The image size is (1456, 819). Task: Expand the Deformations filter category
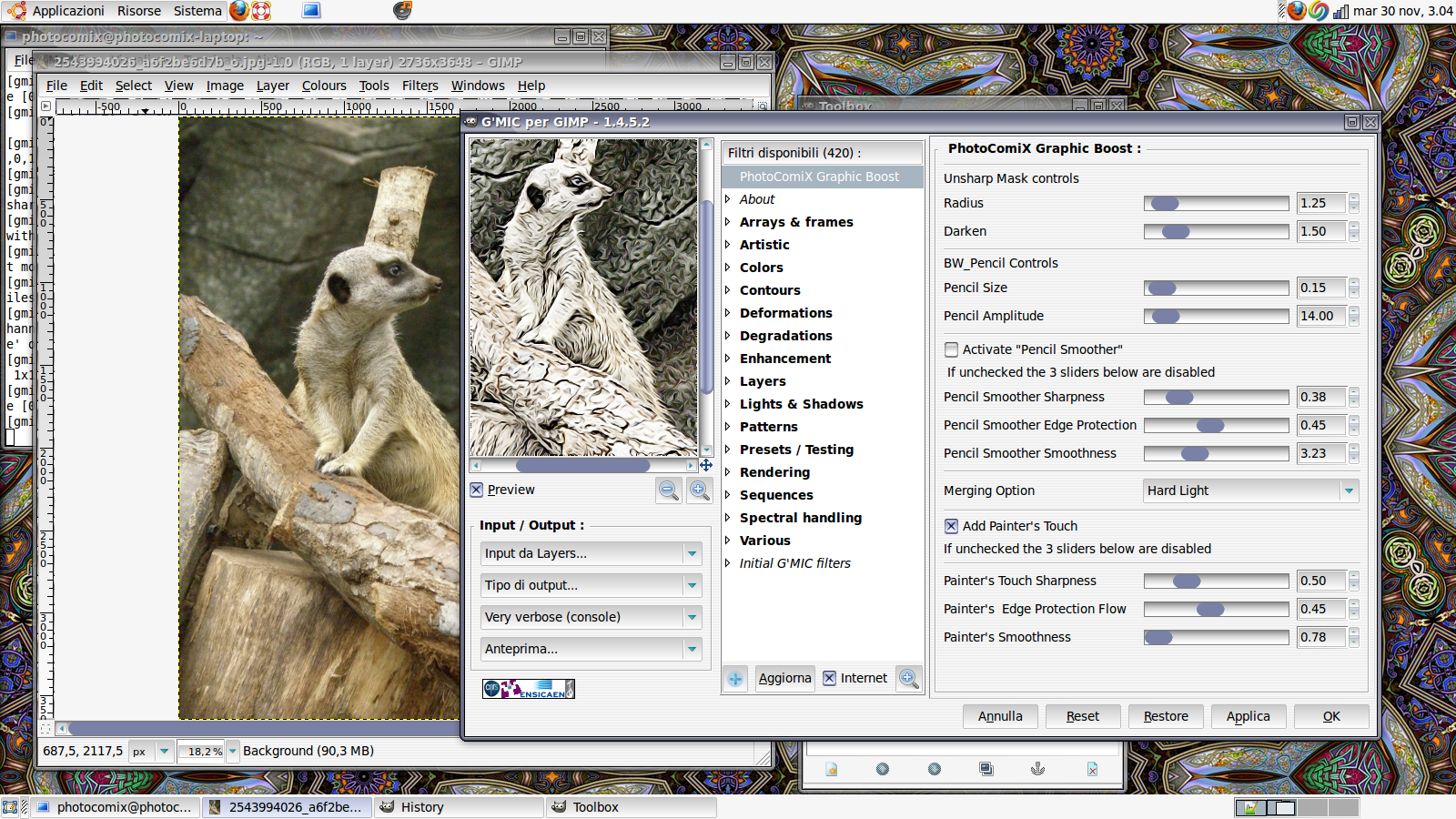tap(728, 313)
